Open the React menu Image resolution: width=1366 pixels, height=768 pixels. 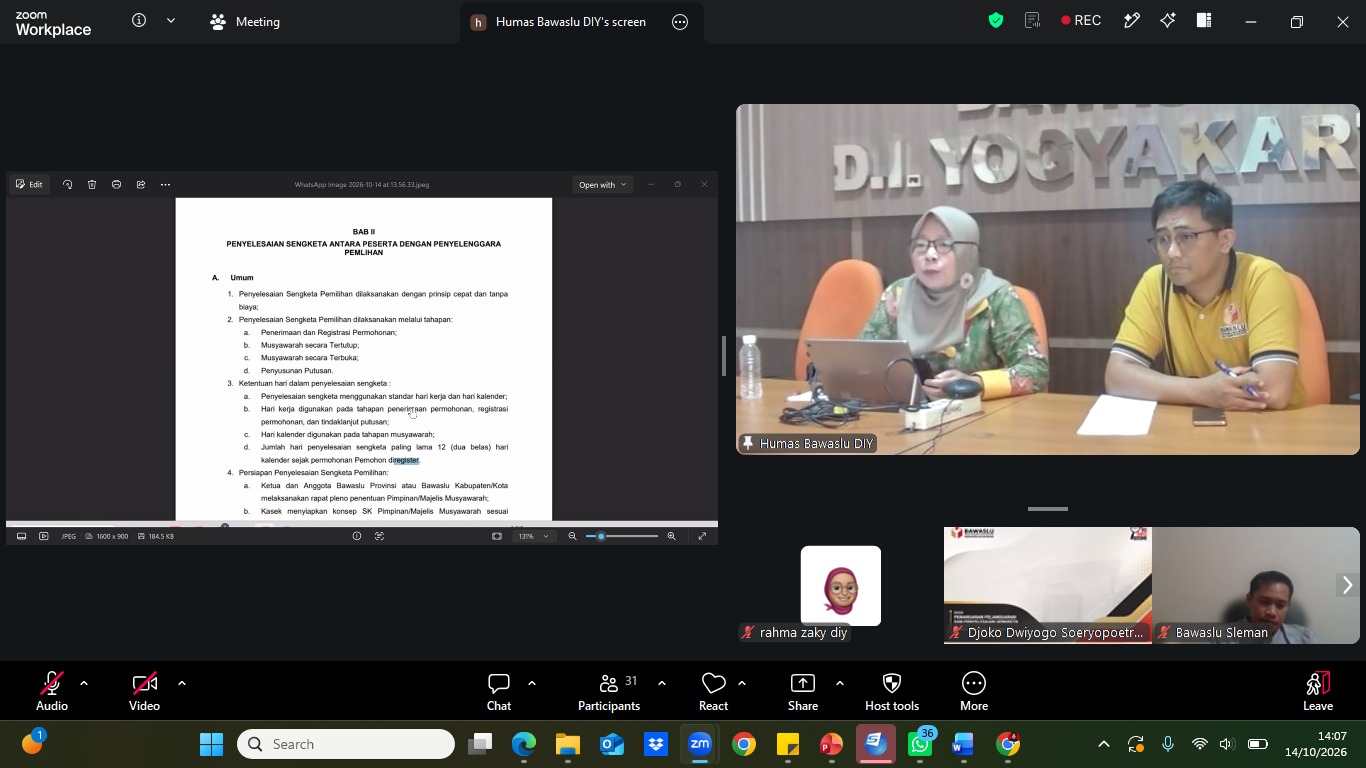[713, 692]
